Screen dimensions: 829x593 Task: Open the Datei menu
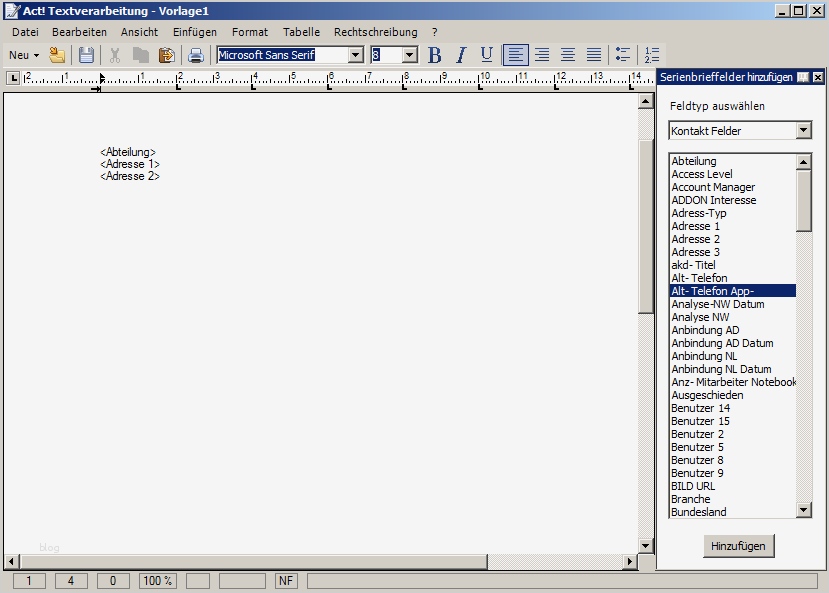point(25,32)
